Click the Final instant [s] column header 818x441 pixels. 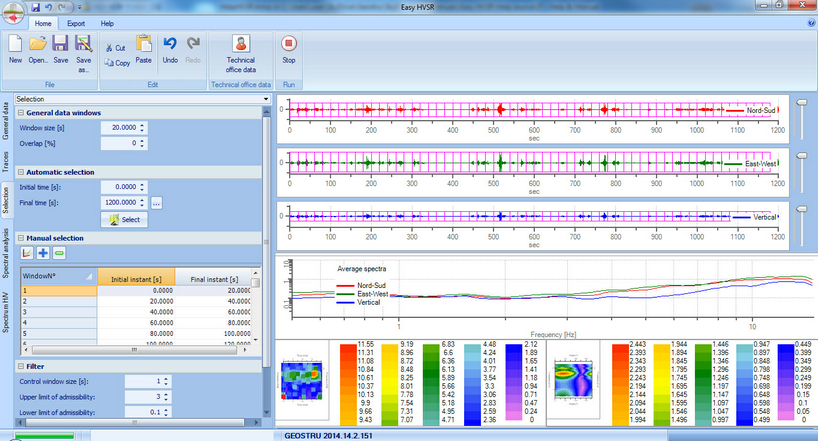click(213, 277)
